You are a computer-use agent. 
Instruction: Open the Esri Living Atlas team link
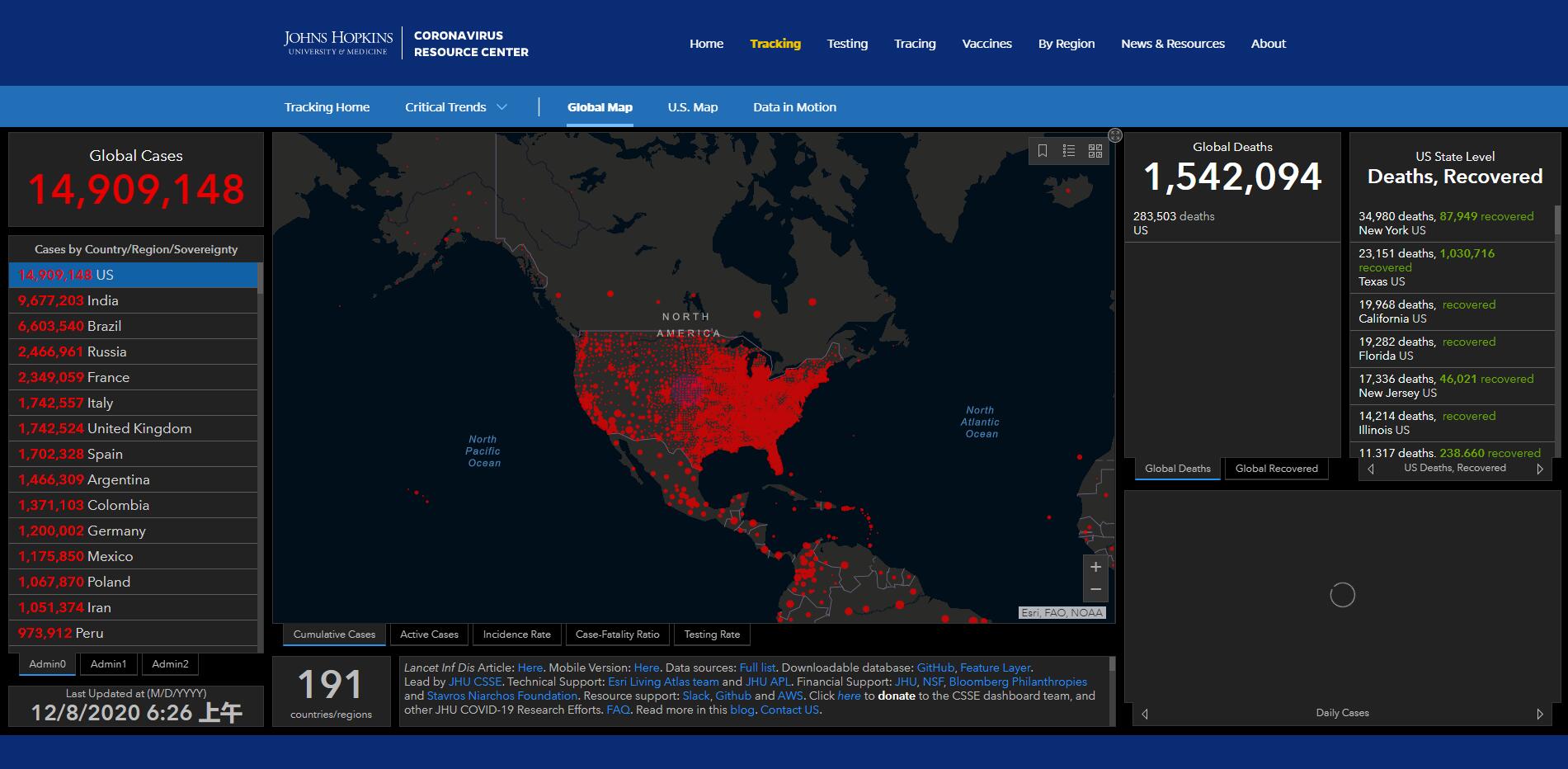coord(663,682)
